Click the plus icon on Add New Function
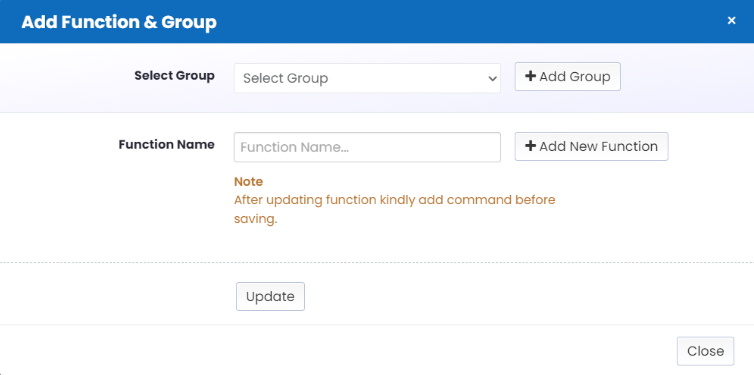Screen dimensions: 754x375 pos(530,146)
